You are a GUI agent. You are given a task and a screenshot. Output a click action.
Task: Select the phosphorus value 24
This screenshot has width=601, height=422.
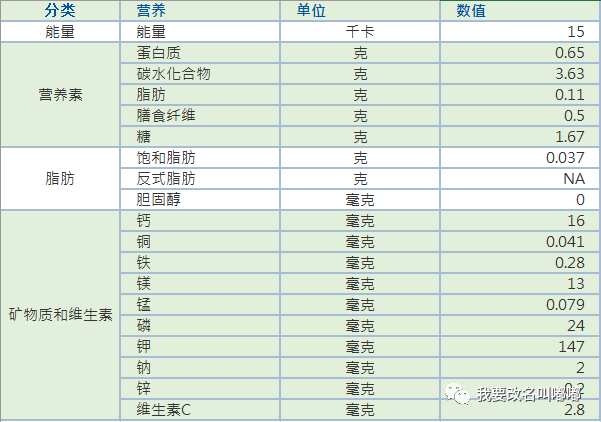click(520, 325)
